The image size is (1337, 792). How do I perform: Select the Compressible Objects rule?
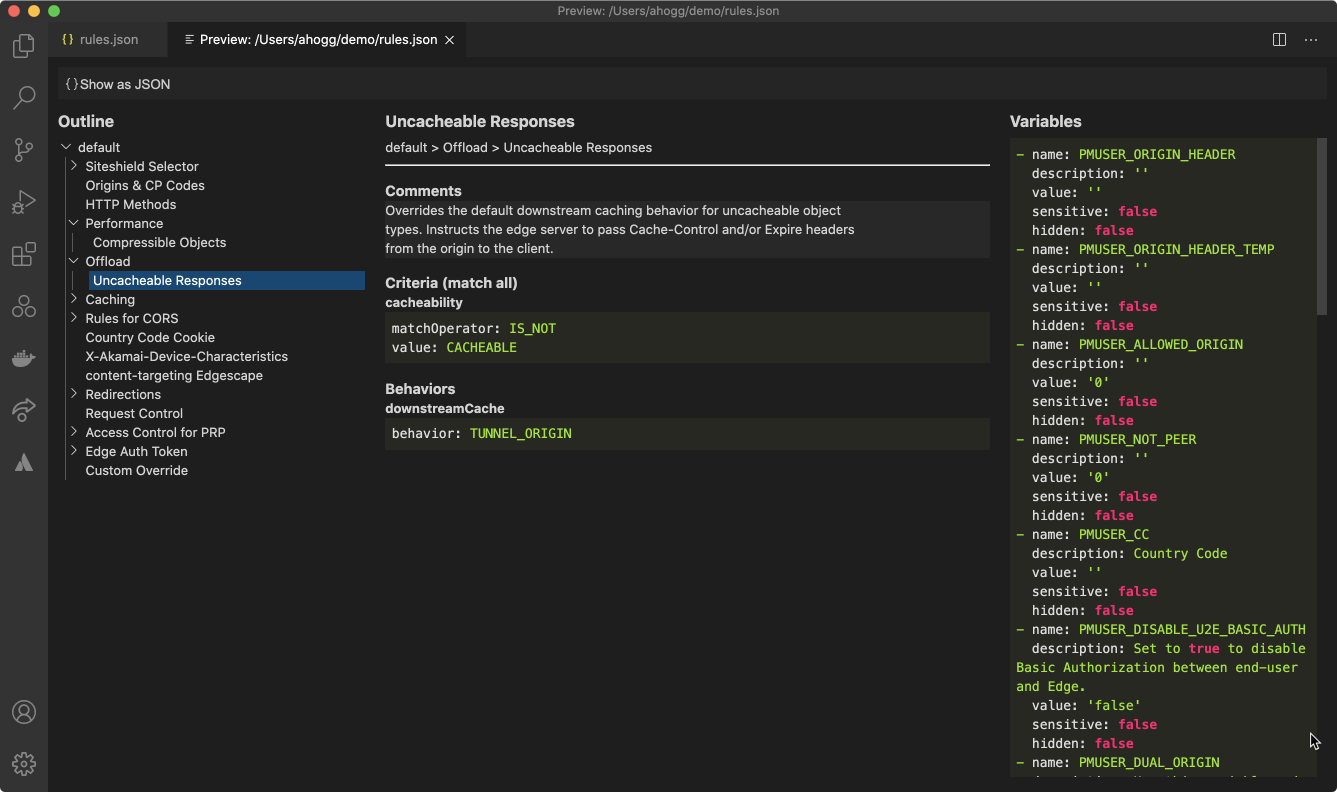[x=159, y=242]
